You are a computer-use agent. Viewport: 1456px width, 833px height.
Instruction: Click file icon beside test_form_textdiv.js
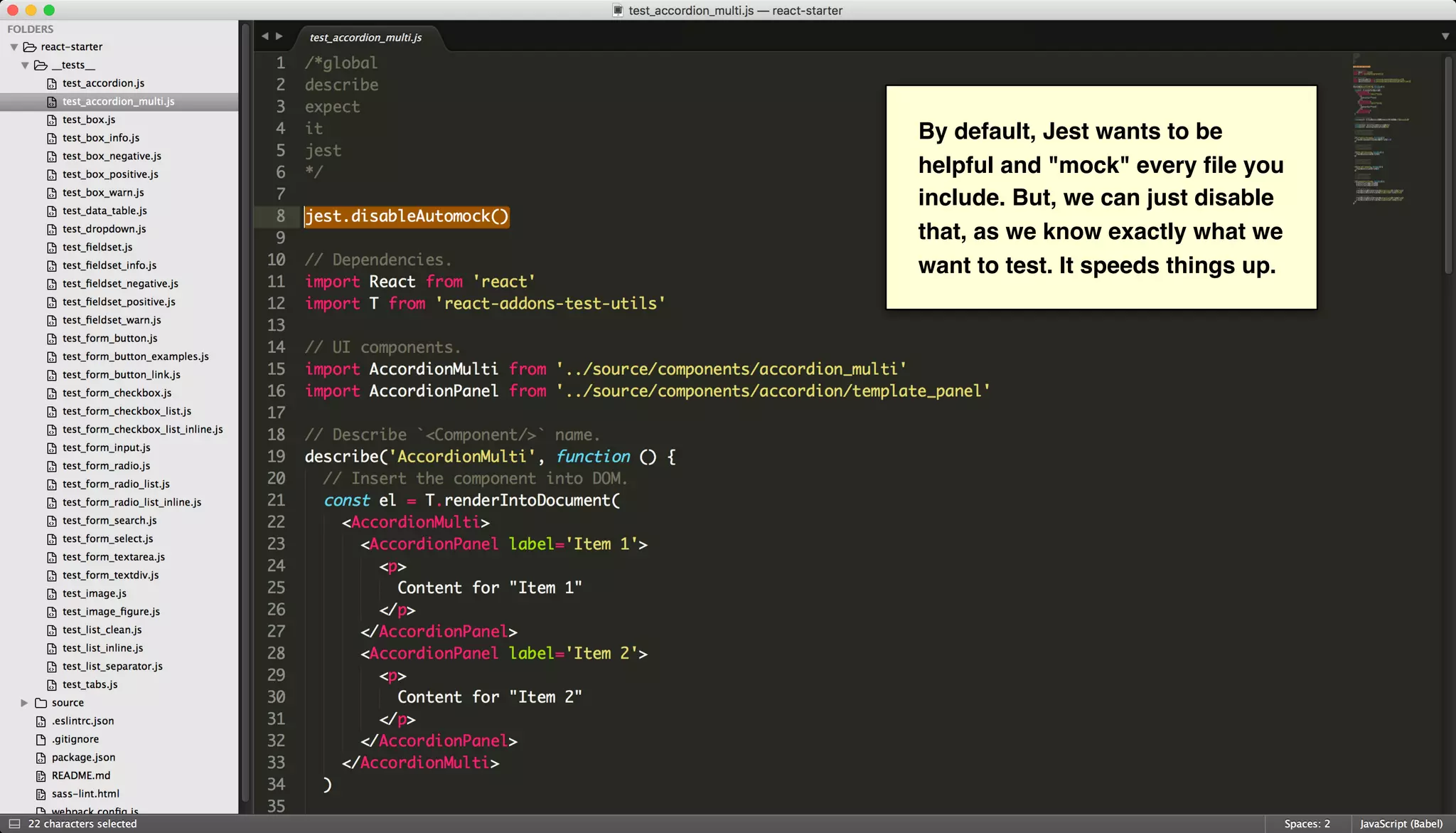tap(52, 575)
